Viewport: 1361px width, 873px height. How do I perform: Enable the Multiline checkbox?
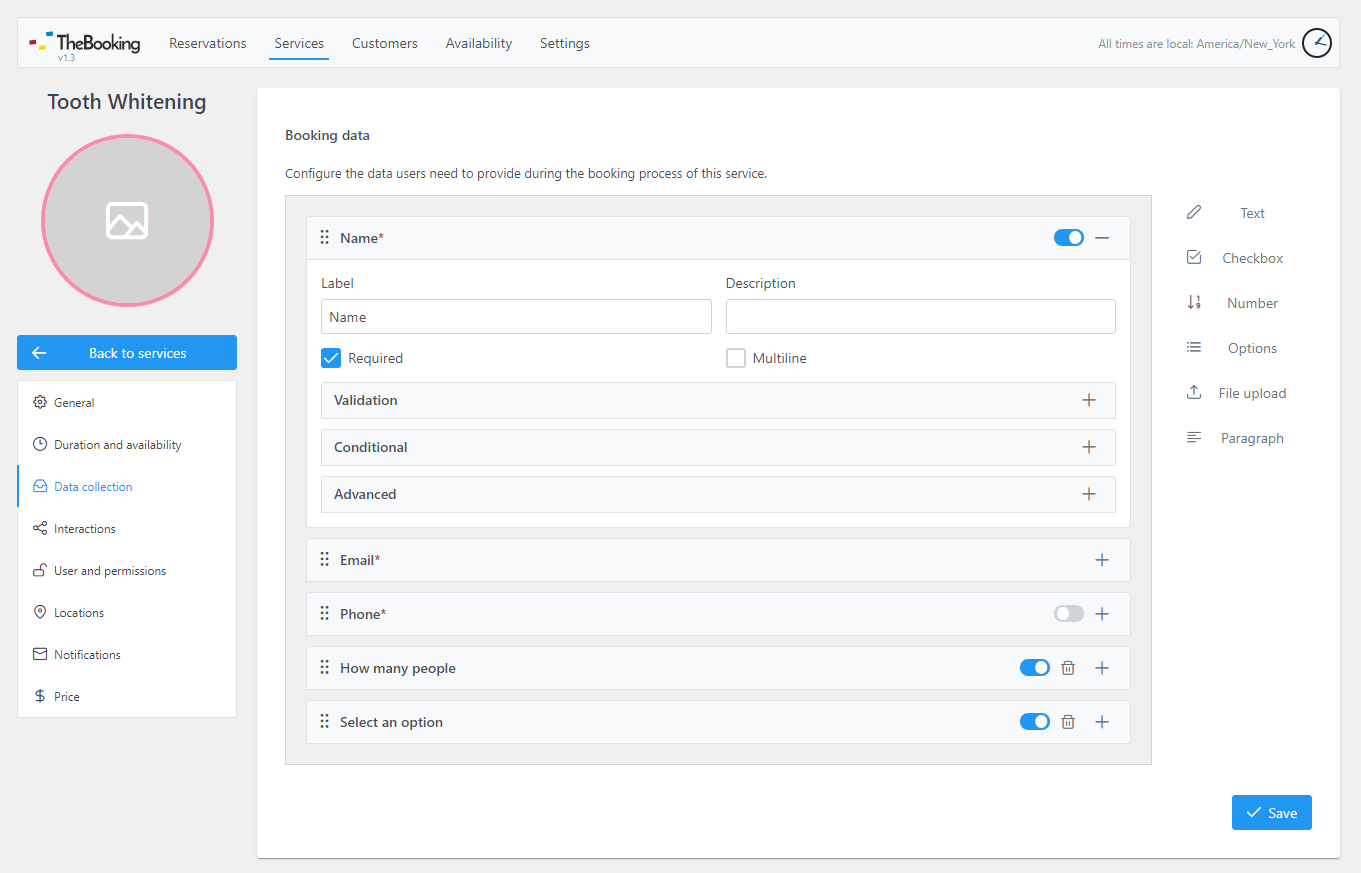736,358
